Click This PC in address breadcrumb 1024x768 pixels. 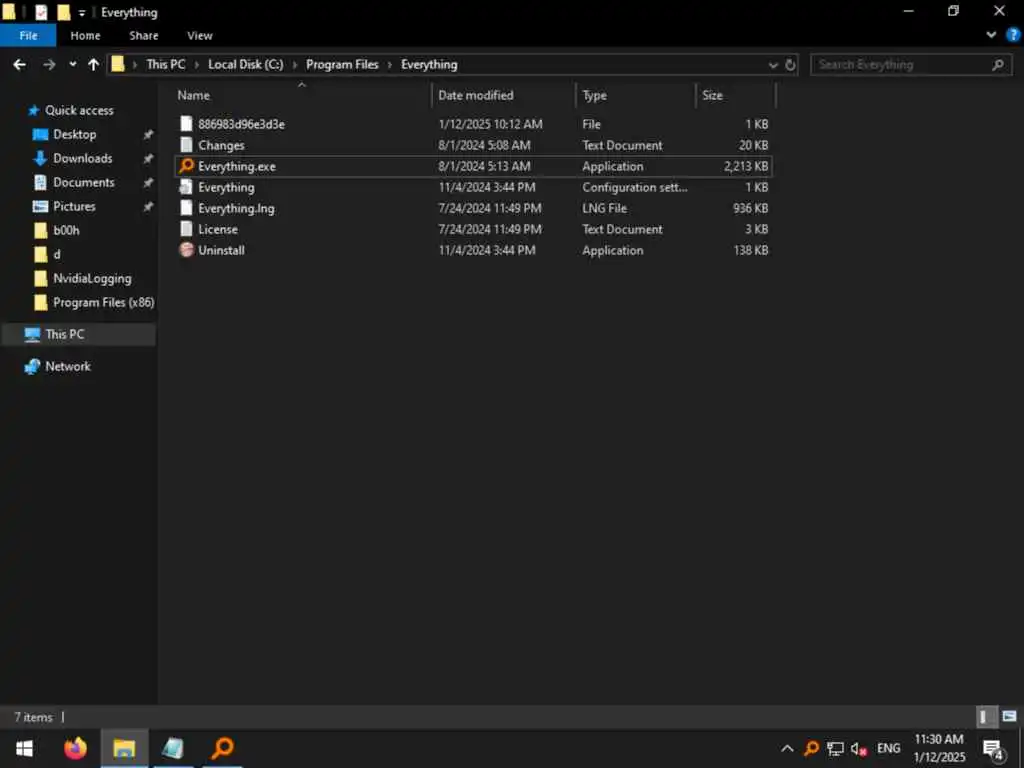[166, 64]
